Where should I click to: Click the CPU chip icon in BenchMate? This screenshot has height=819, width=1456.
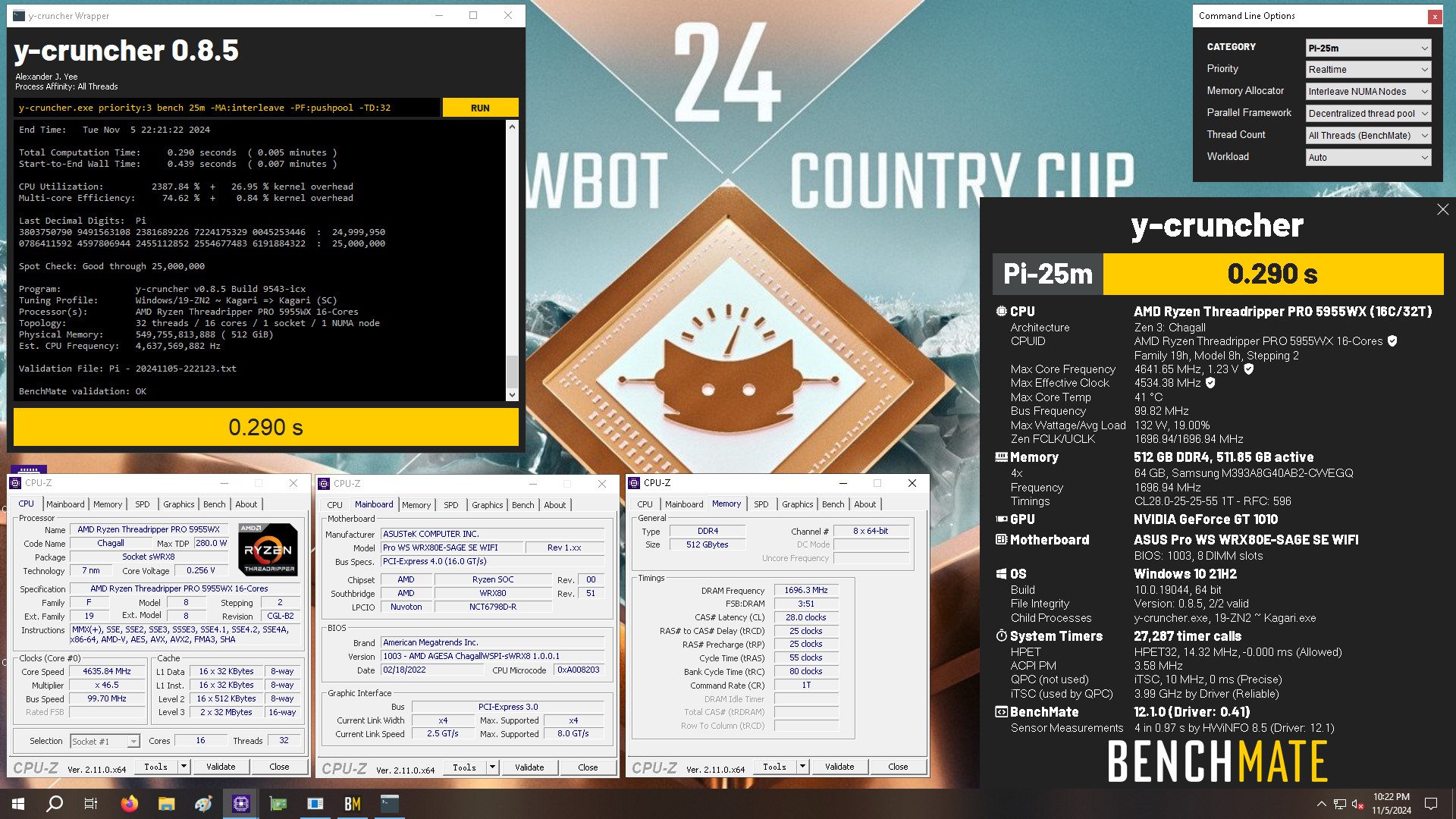point(1001,311)
